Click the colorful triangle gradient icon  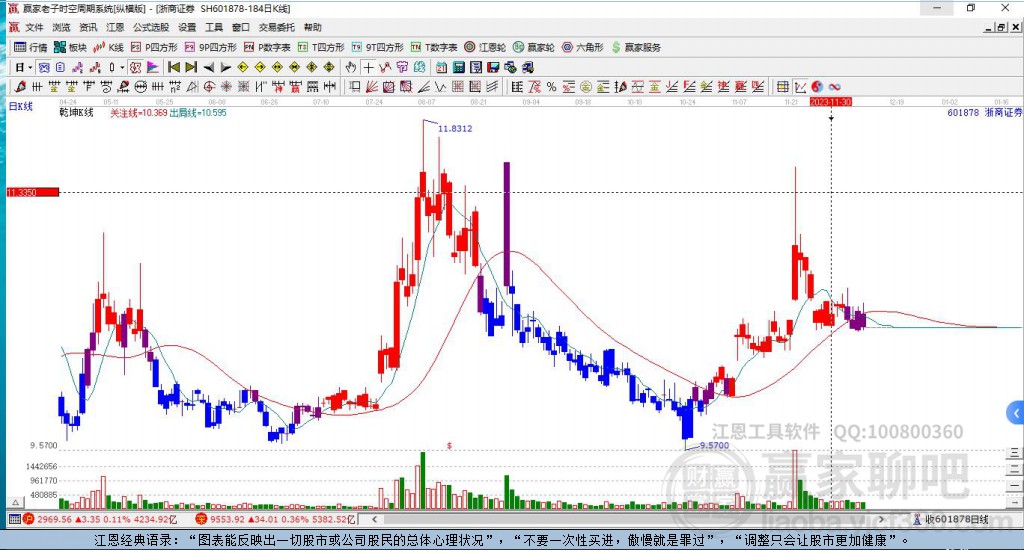[152, 67]
